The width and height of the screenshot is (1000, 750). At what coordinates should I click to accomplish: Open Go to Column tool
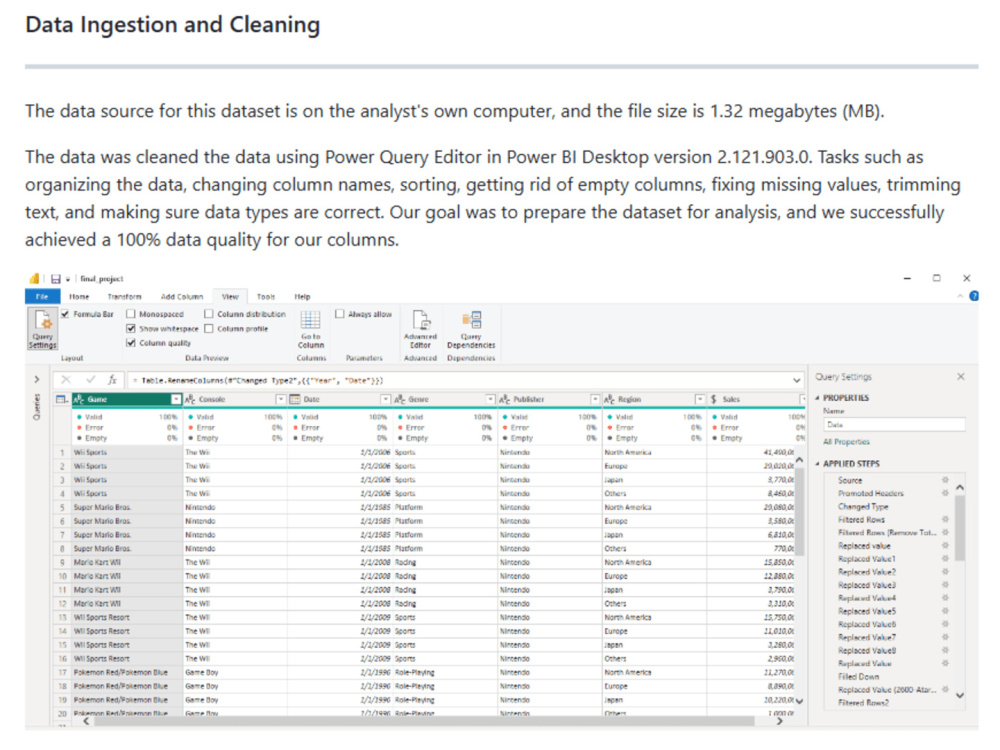pos(311,330)
